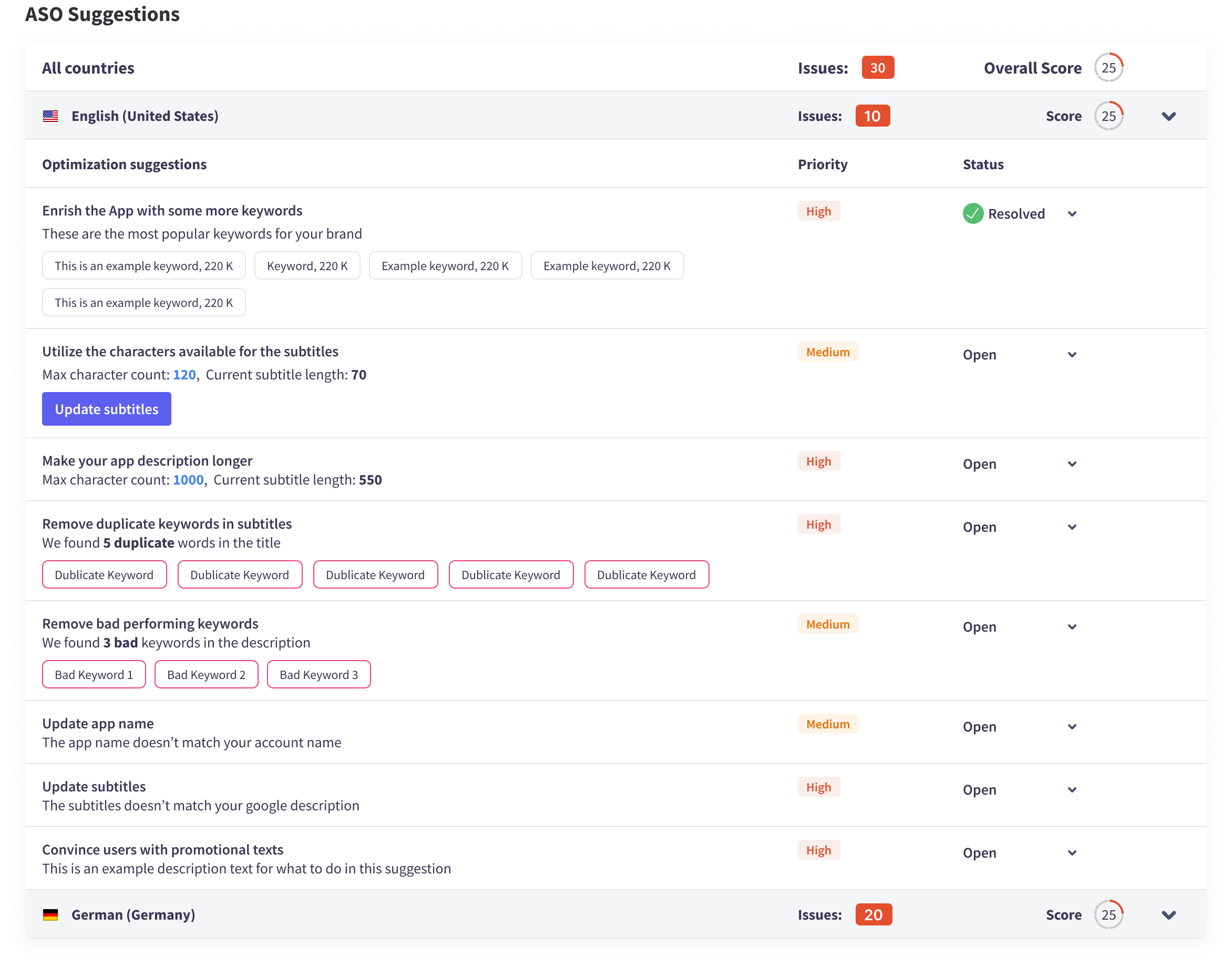Open status dropdown for Update app name
Viewport: 1232px width, 968px height.
1072,727
